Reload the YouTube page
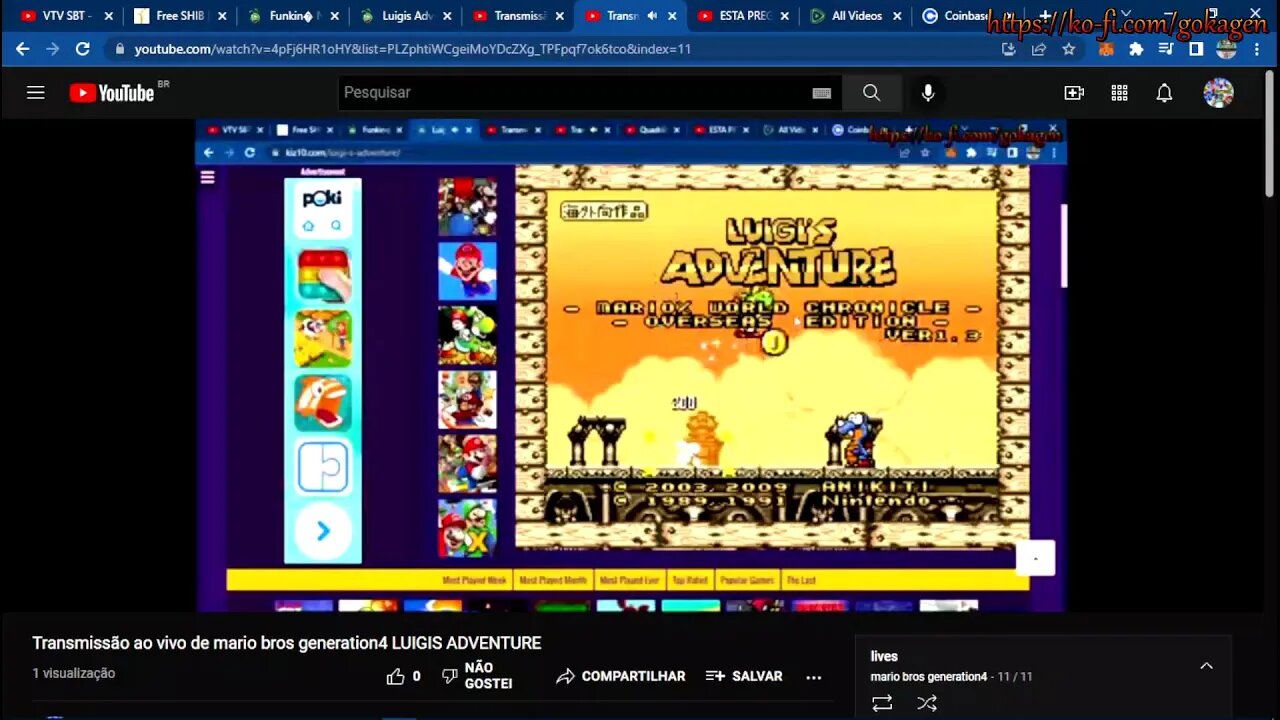1280x720 pixels. point(82,48)
